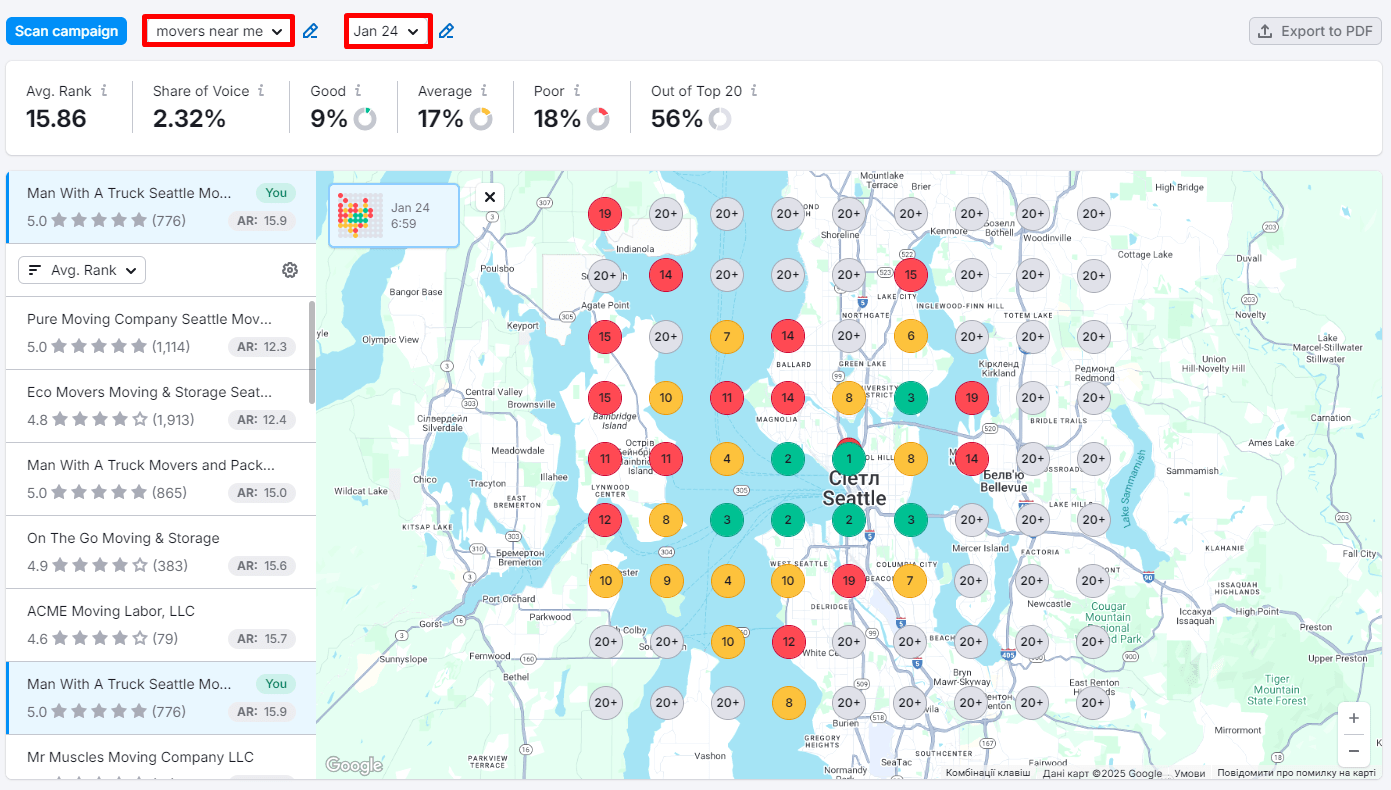
Task: Click info icon next to Good
Action: point(357,90)
